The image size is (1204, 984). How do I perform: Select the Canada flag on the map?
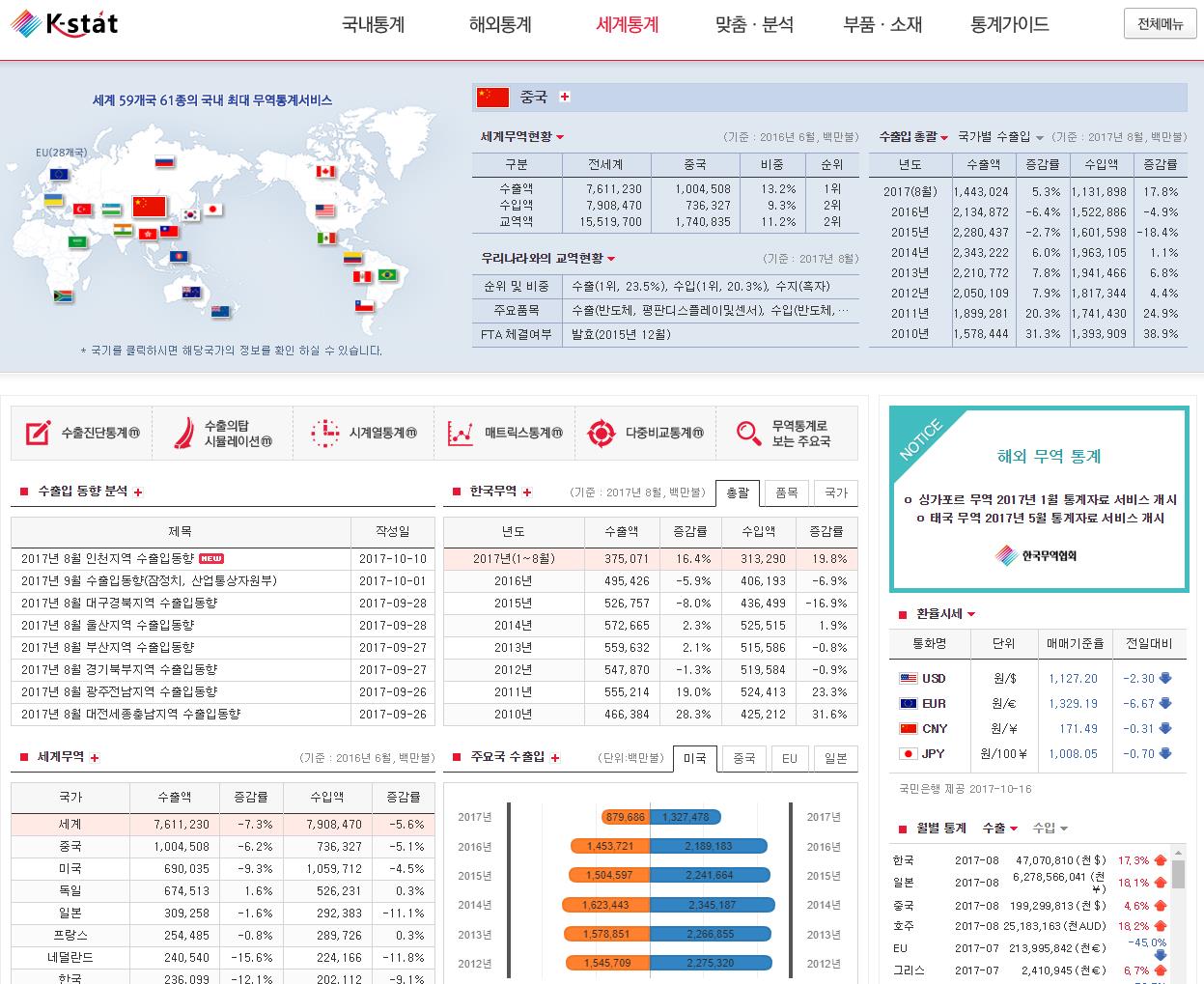pyautogui.click(x=325, y=171)
